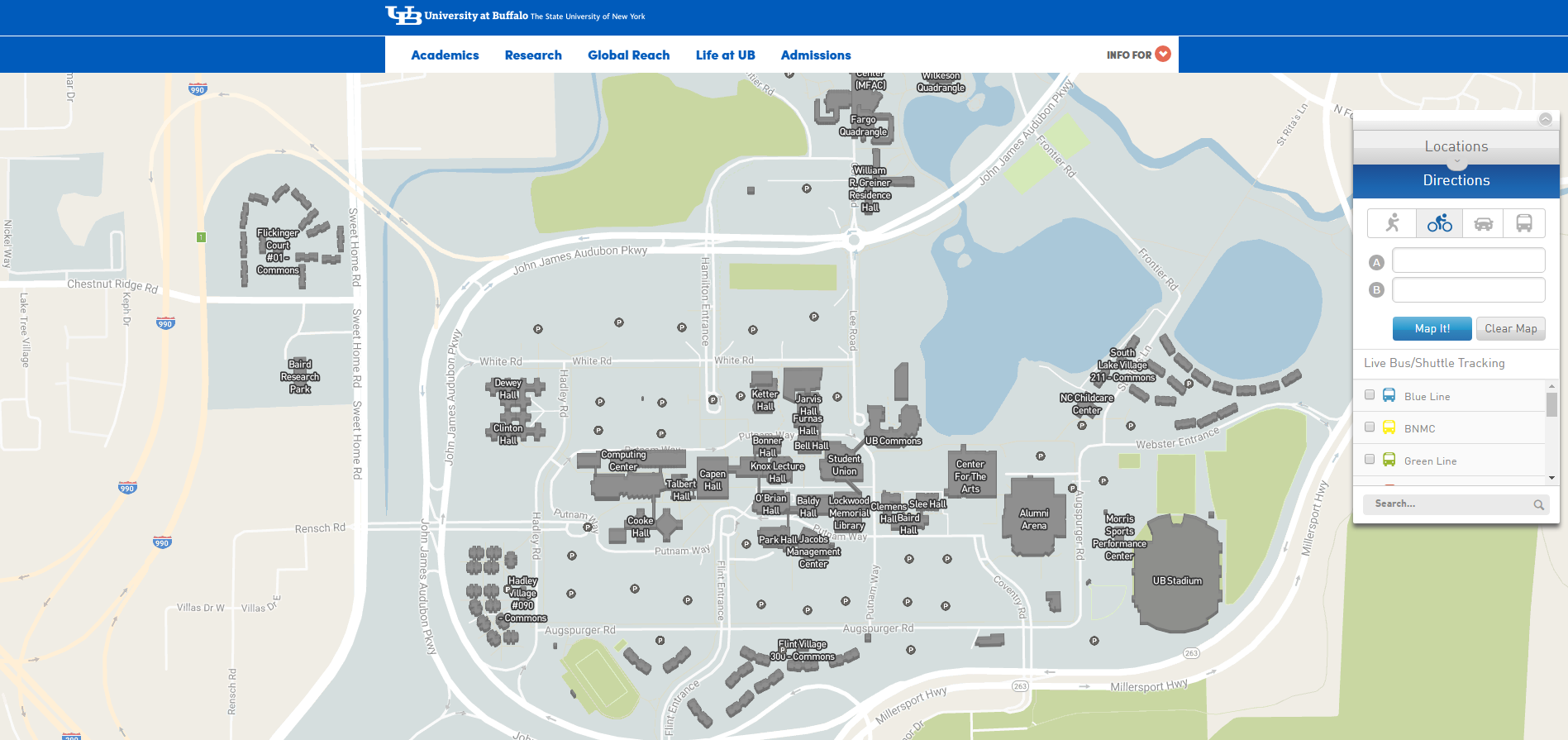The height and width of the screenshot is (740, 1568).
Task: Click the bus list scrollbar thumb
Action: (x=1551, y=404)
